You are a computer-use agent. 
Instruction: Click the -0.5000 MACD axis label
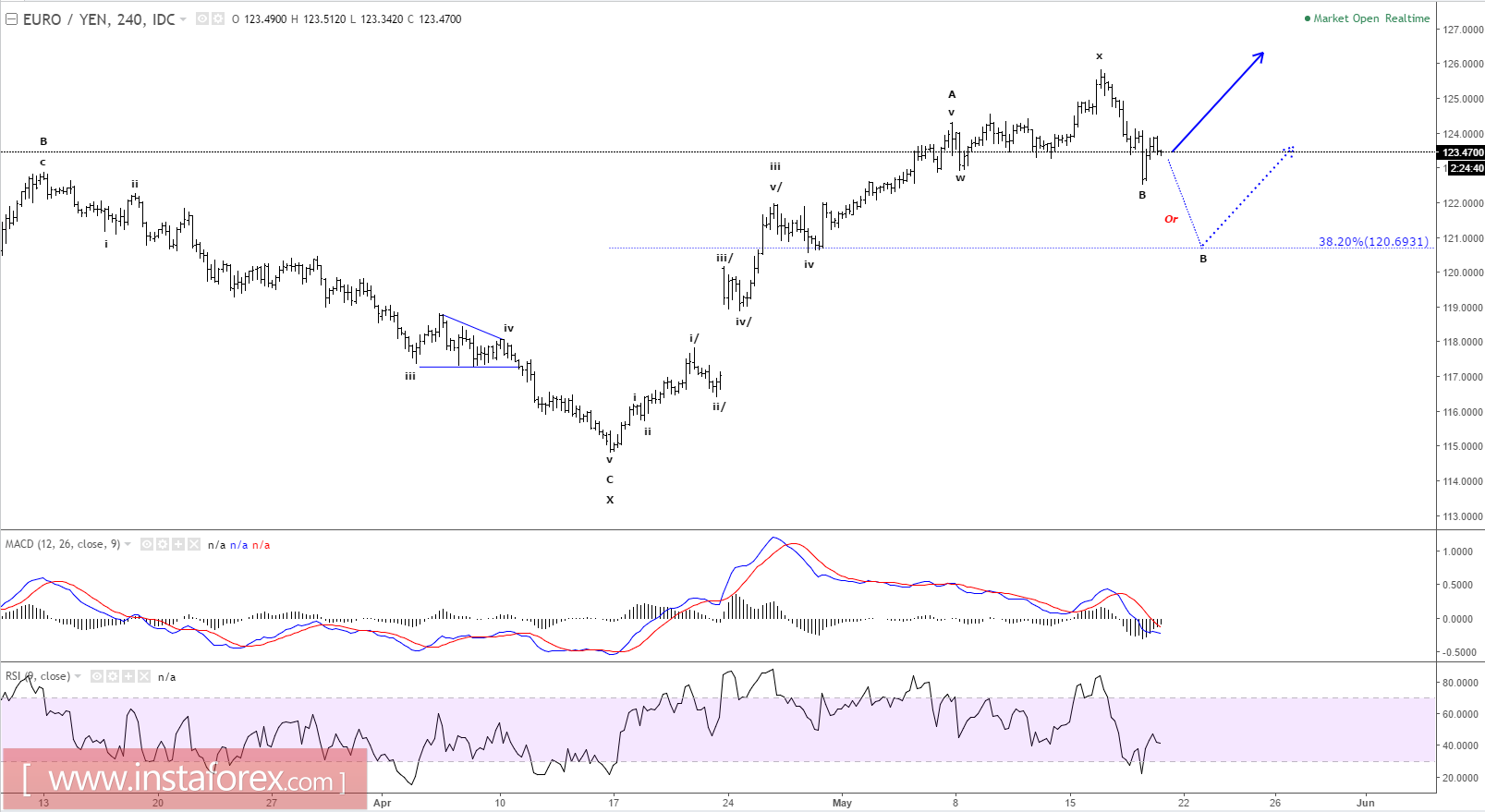pyautogui.click(x=1458, y=652)
